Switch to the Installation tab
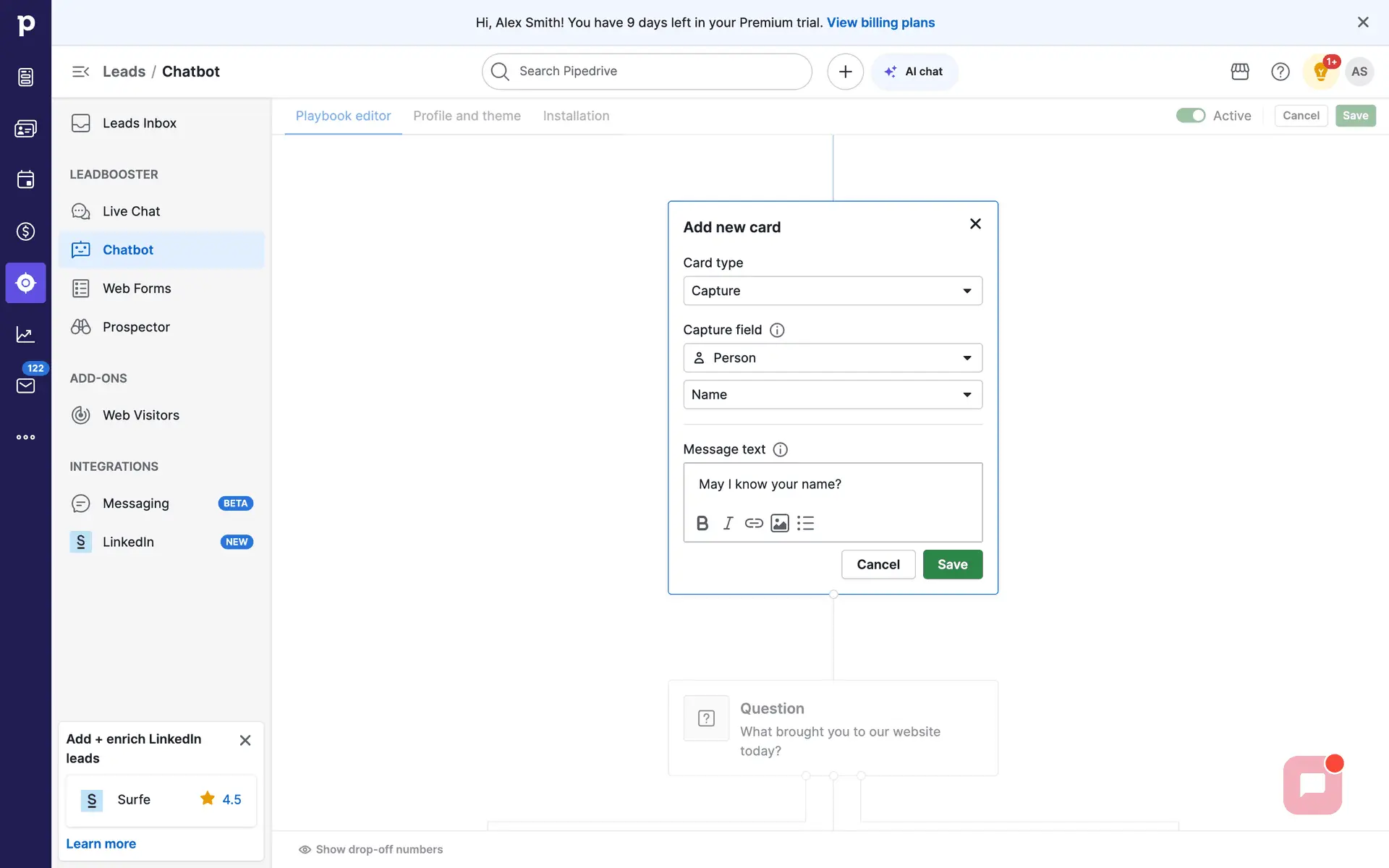Image resolution: width=1389 pixels, height=868 pixels. [x=576, y=116]
